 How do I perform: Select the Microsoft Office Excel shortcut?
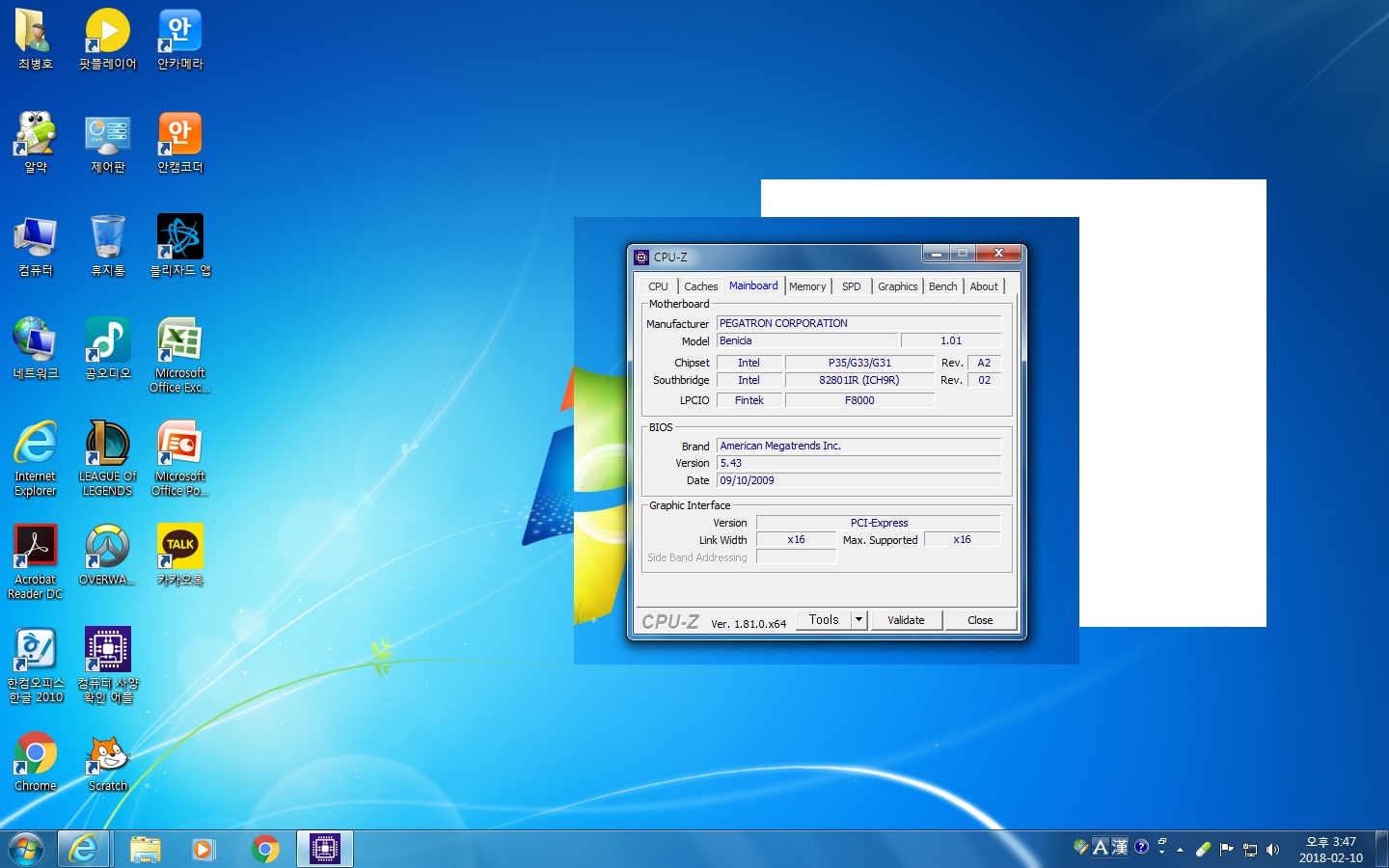179,355
